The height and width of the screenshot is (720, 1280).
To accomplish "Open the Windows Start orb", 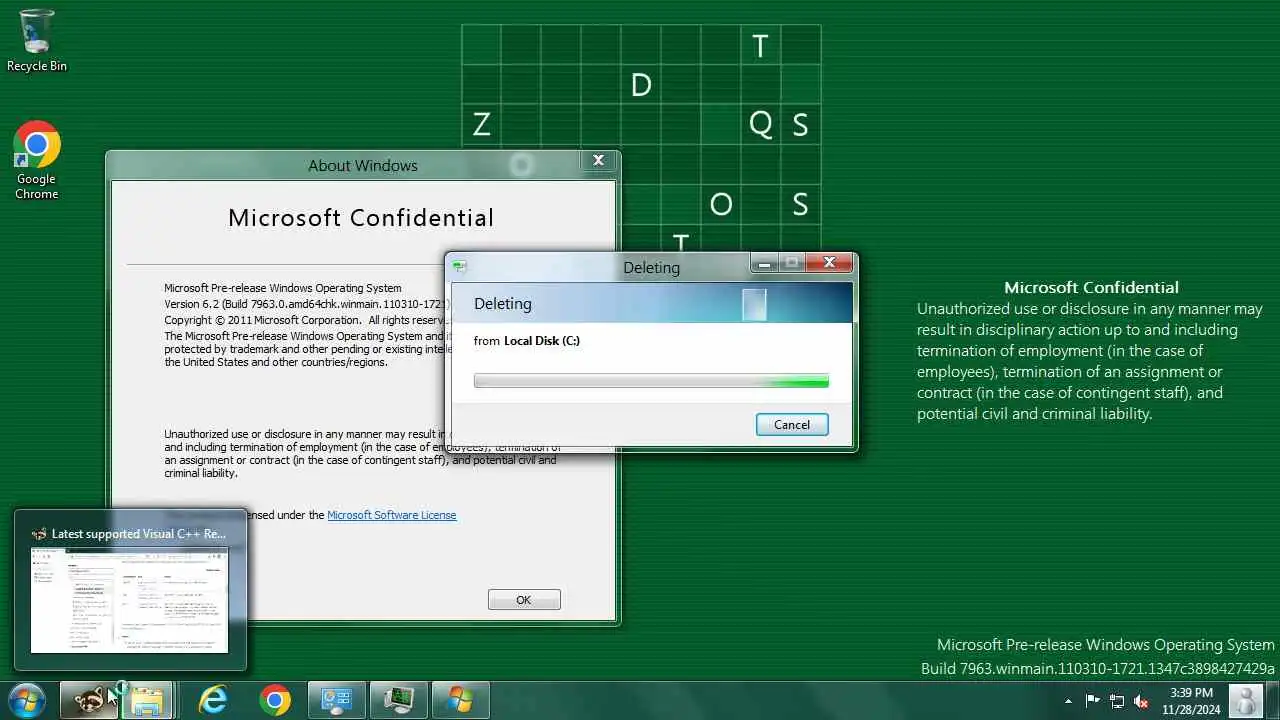I will 26,700.
